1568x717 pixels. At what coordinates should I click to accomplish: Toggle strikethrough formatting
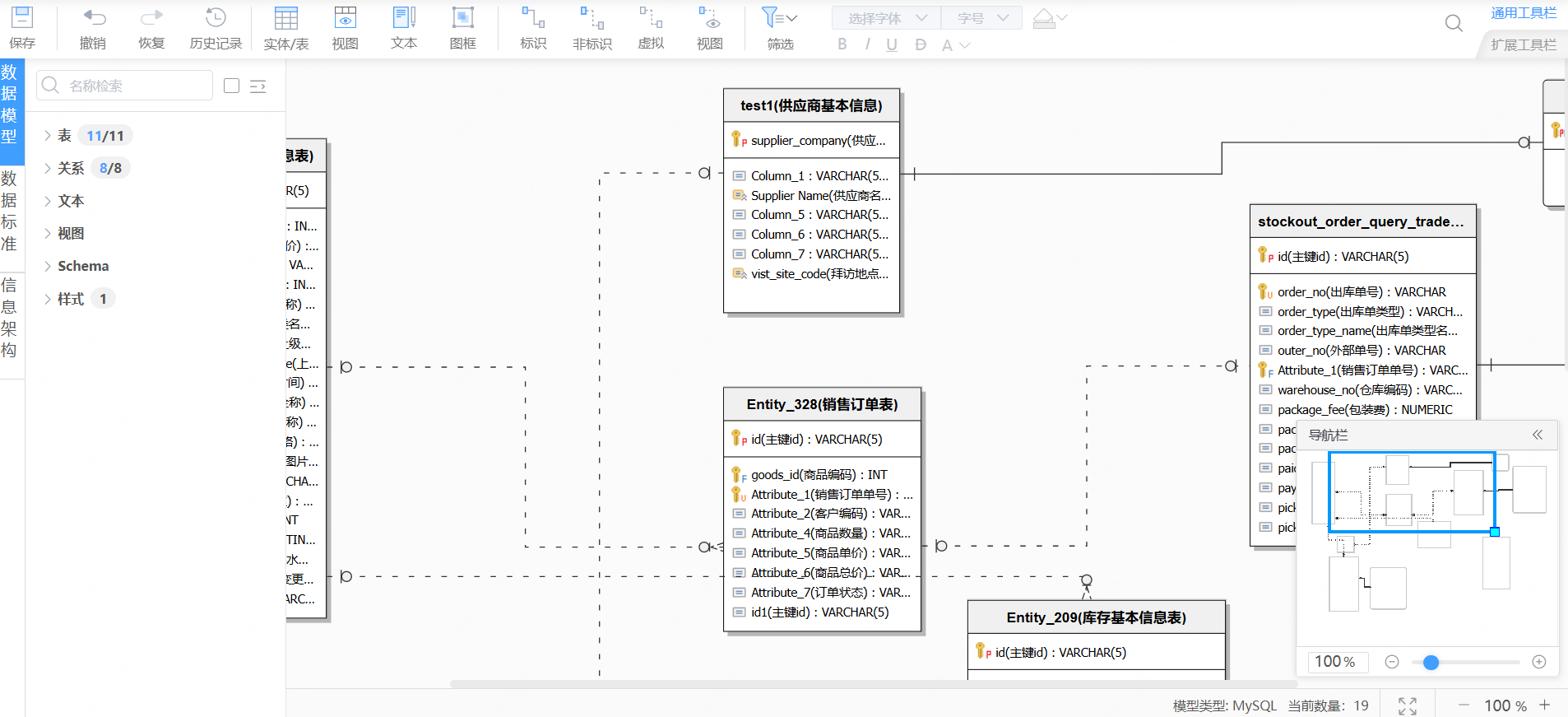tap(920, 44)
